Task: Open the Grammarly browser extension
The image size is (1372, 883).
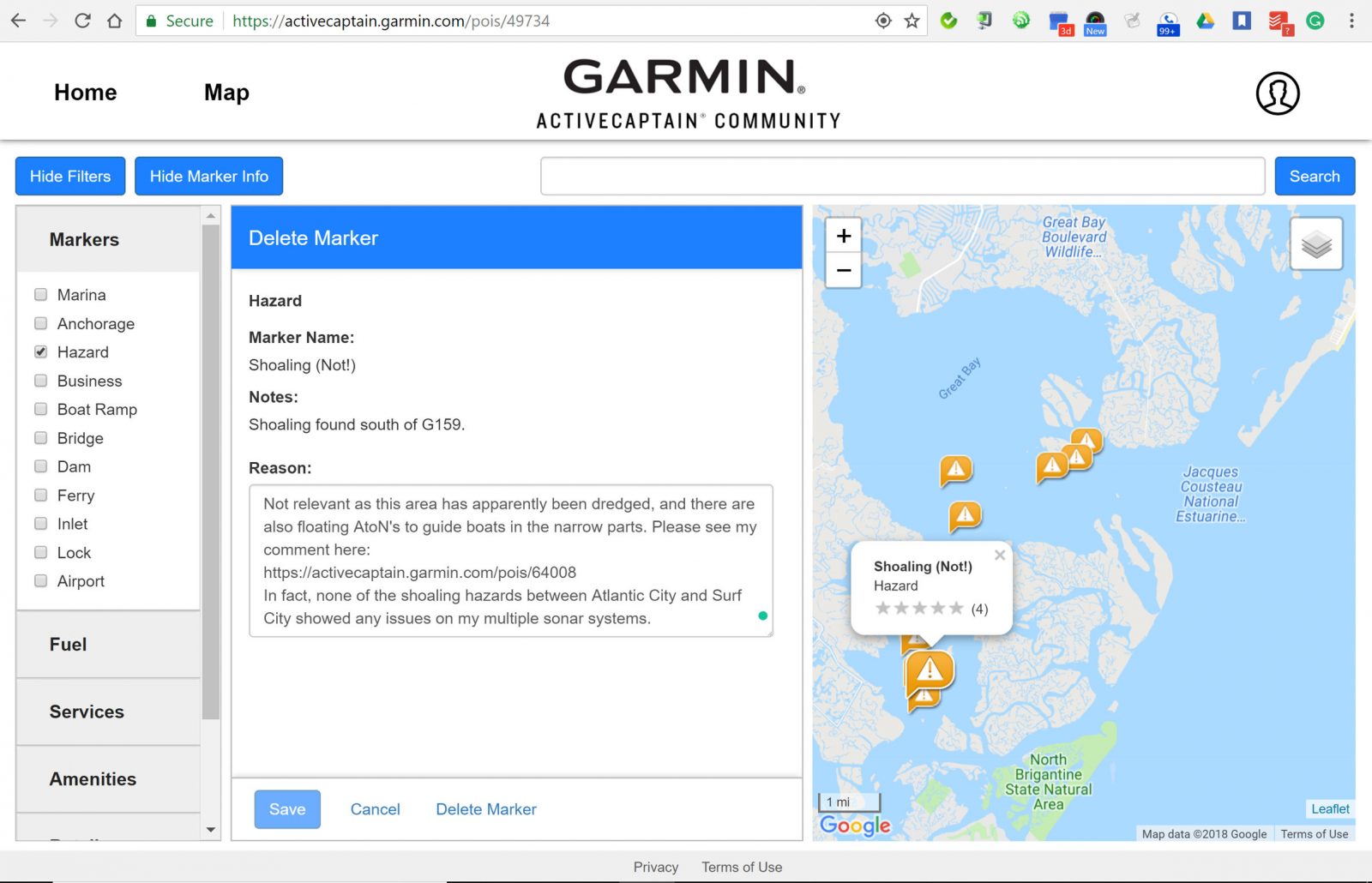Action: [x=1315, y=21]
